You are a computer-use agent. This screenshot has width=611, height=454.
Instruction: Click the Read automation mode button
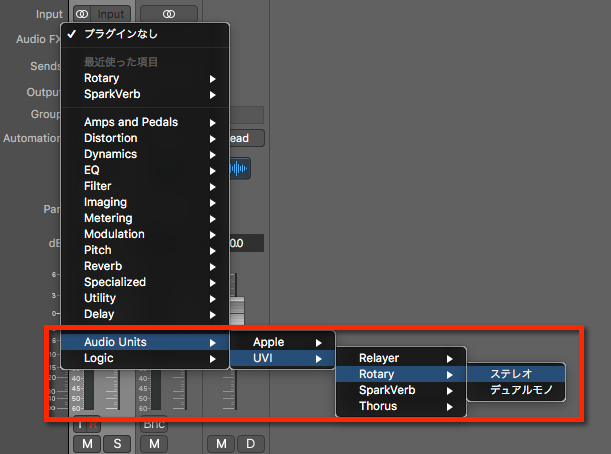coord(247,138)
